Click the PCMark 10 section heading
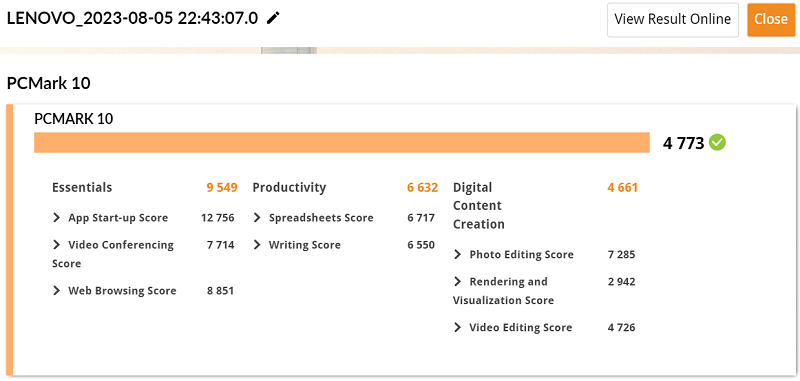 pyautogui.click(x=48, y=83)
